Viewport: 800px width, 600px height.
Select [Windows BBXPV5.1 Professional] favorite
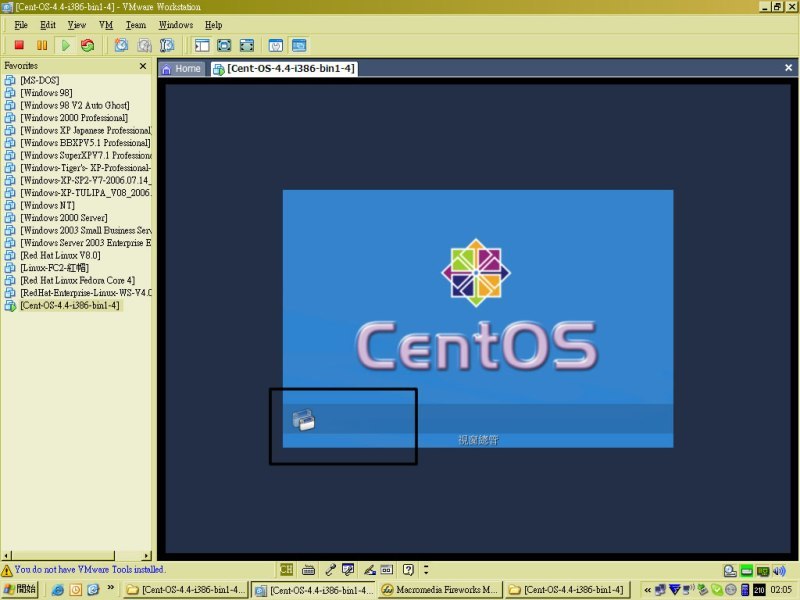coord(78,143)
